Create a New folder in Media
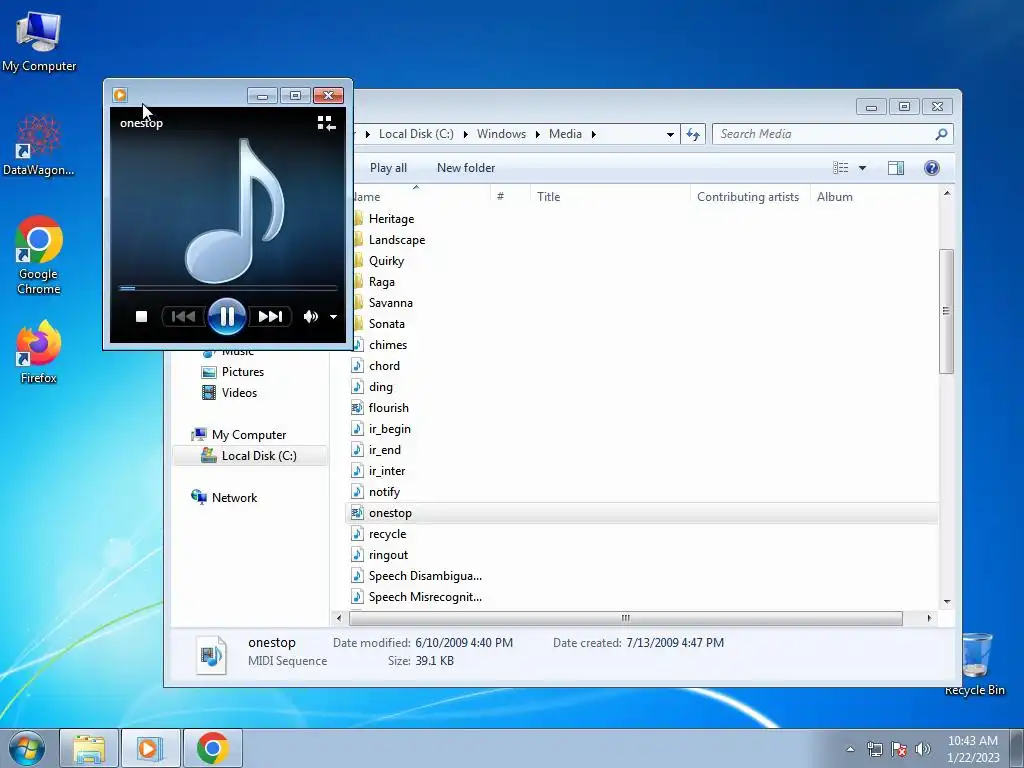The image size is (1024, 768). click(x=466, y=168)
